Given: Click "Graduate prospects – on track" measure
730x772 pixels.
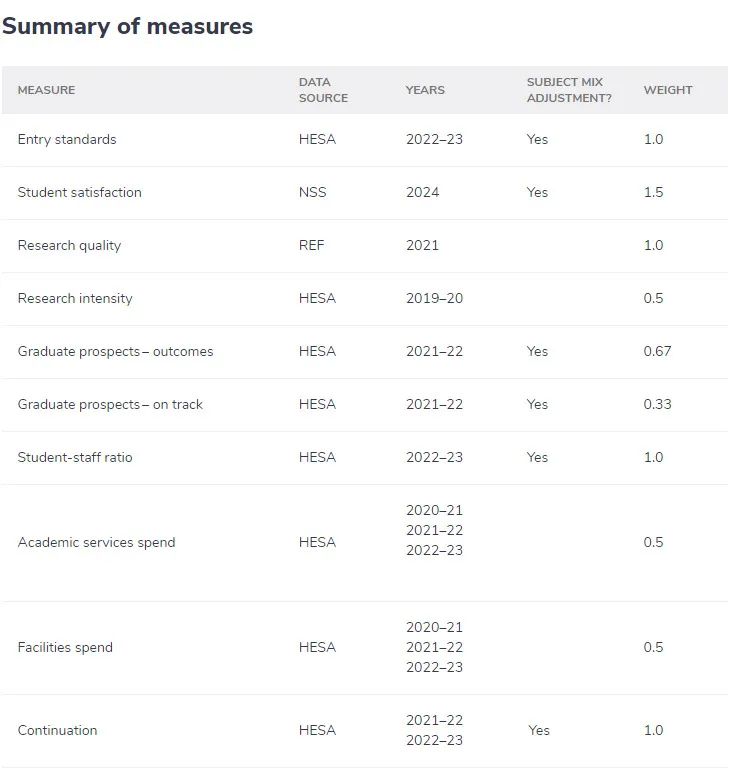Looking at the screenshot, I should point(110,405).
